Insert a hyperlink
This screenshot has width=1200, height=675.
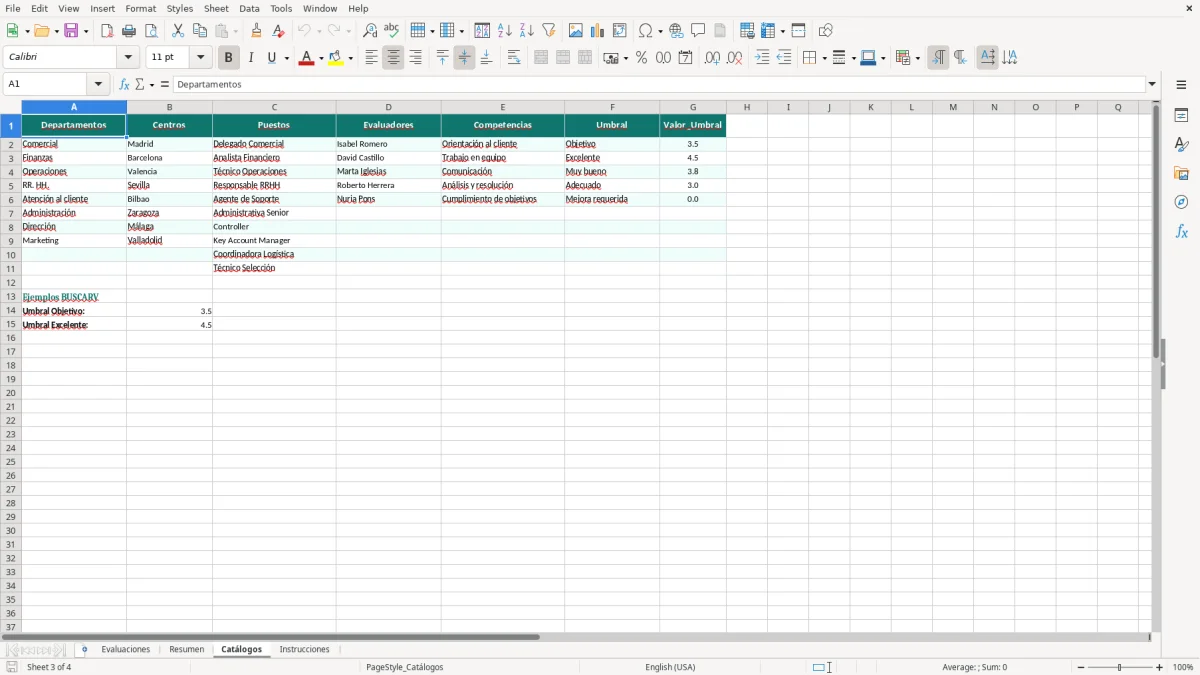[676, 31]
